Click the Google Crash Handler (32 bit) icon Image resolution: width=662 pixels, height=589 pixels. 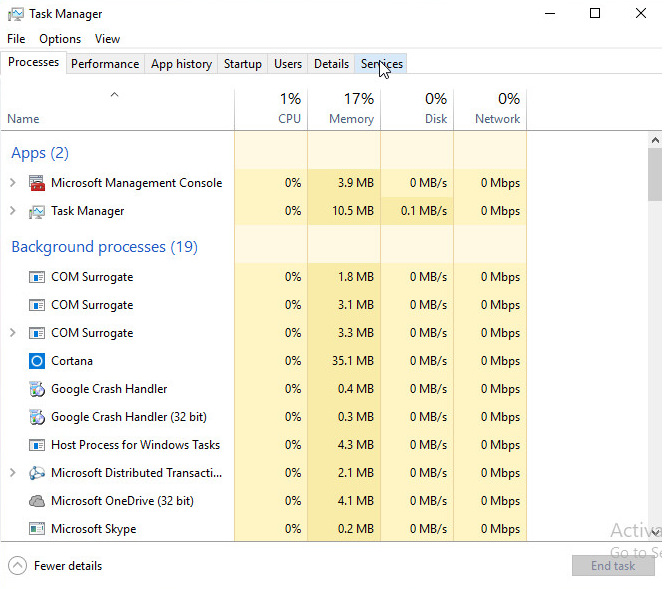[x=37, y=417]
